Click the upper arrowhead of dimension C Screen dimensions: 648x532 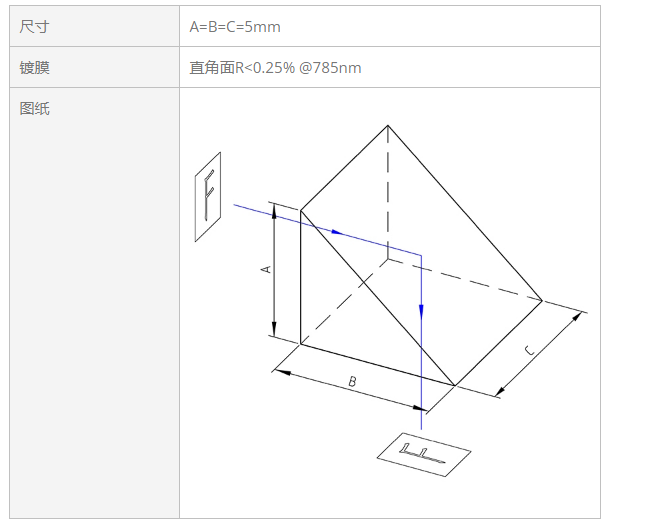point(576,317)
